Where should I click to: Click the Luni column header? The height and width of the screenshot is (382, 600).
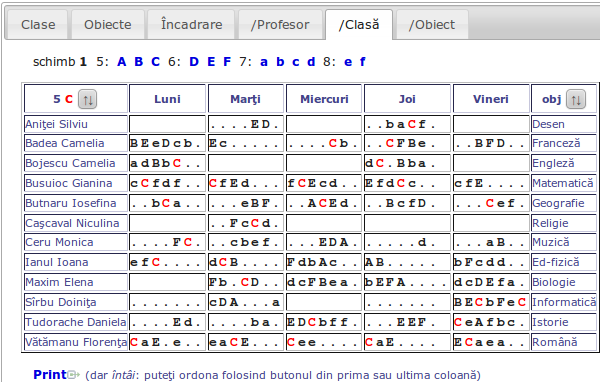(x=167, y=99)
